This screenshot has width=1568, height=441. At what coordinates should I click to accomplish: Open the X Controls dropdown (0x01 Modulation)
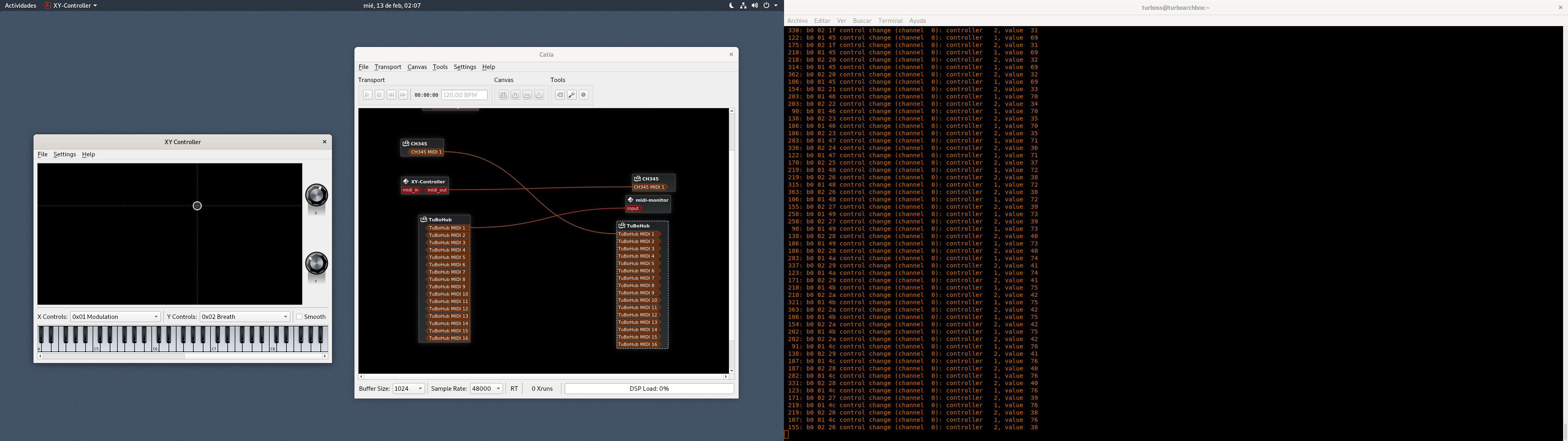(x=116, y=317)
